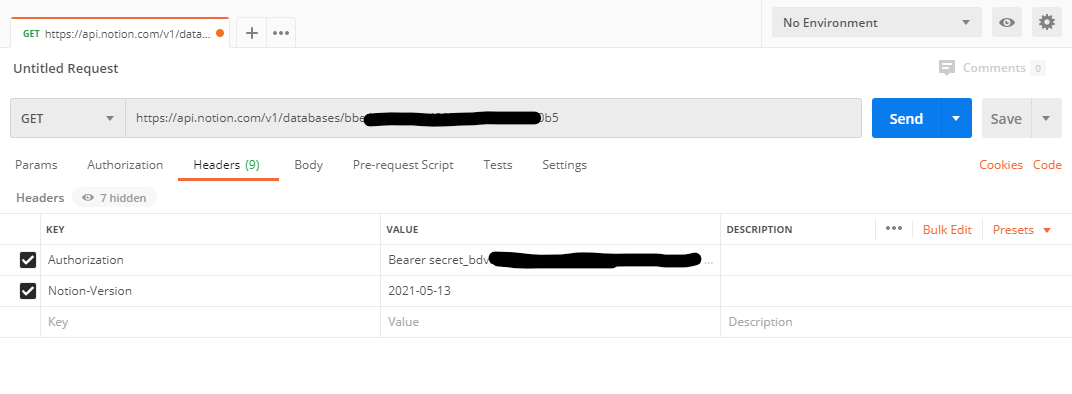
Task: Expand the No Environment dropdown
Action: point(876,23)
